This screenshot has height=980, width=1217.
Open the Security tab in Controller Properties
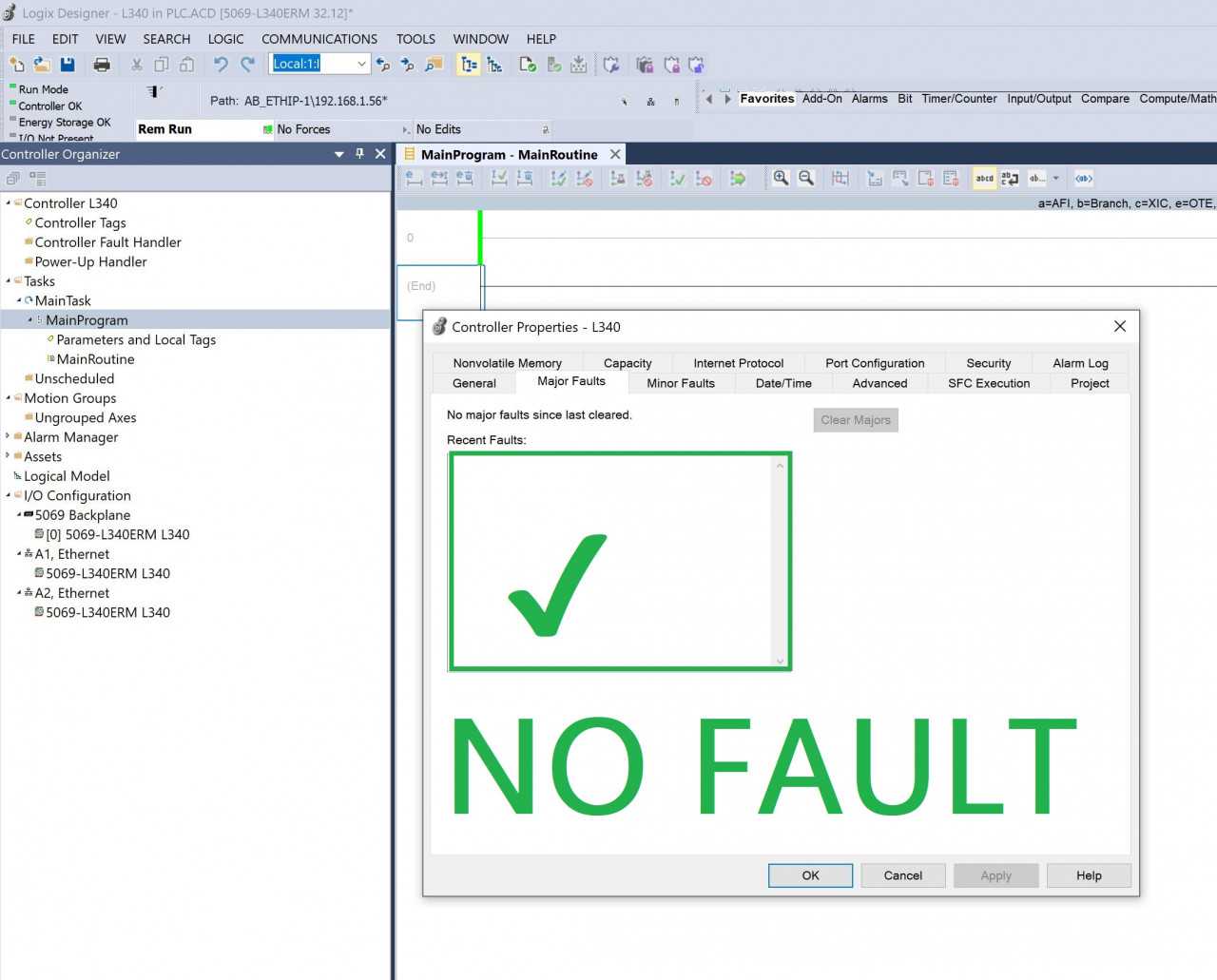tap(989, 363)
